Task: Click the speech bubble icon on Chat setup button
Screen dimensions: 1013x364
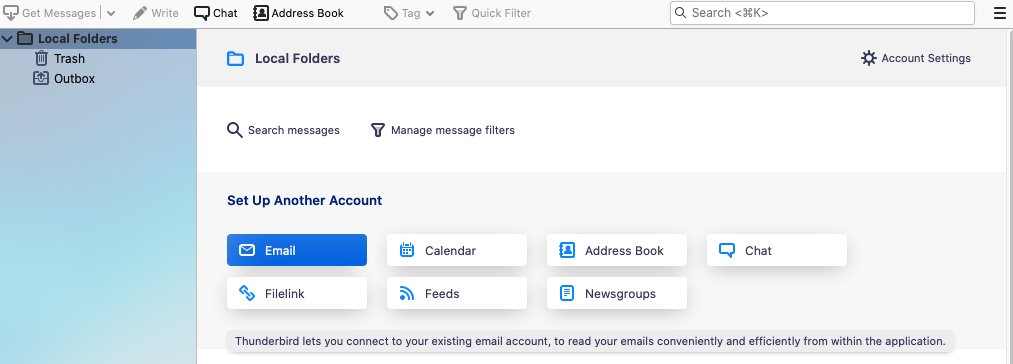Action: 727,250
